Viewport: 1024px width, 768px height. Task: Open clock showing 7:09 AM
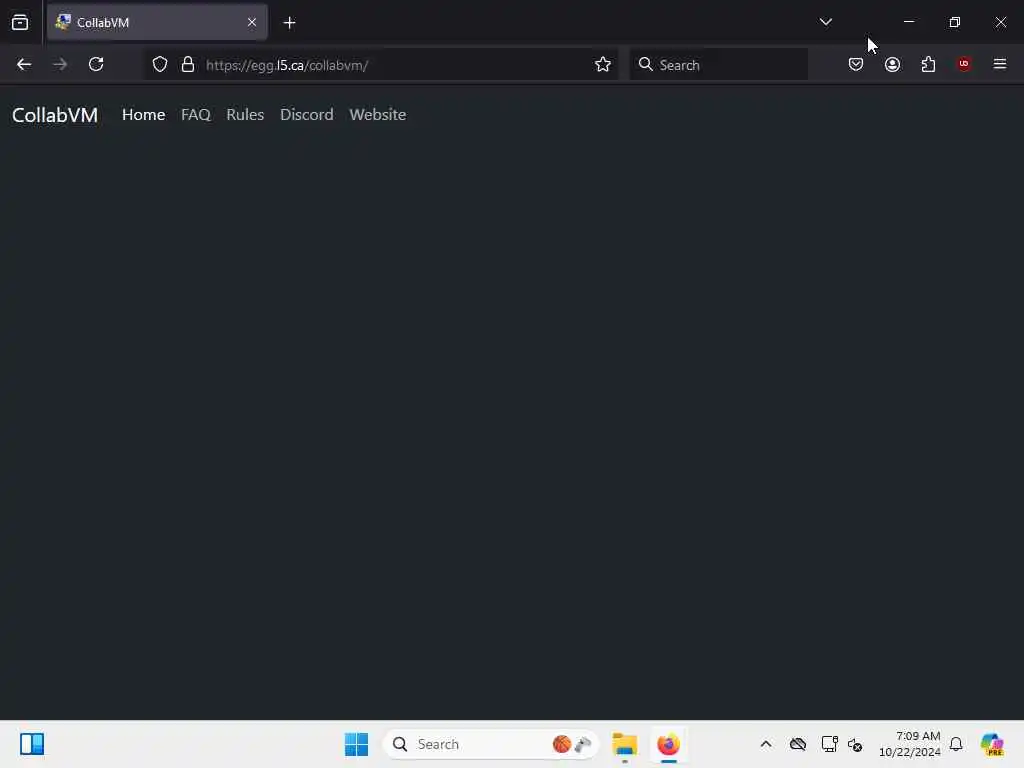click(909, 744)
